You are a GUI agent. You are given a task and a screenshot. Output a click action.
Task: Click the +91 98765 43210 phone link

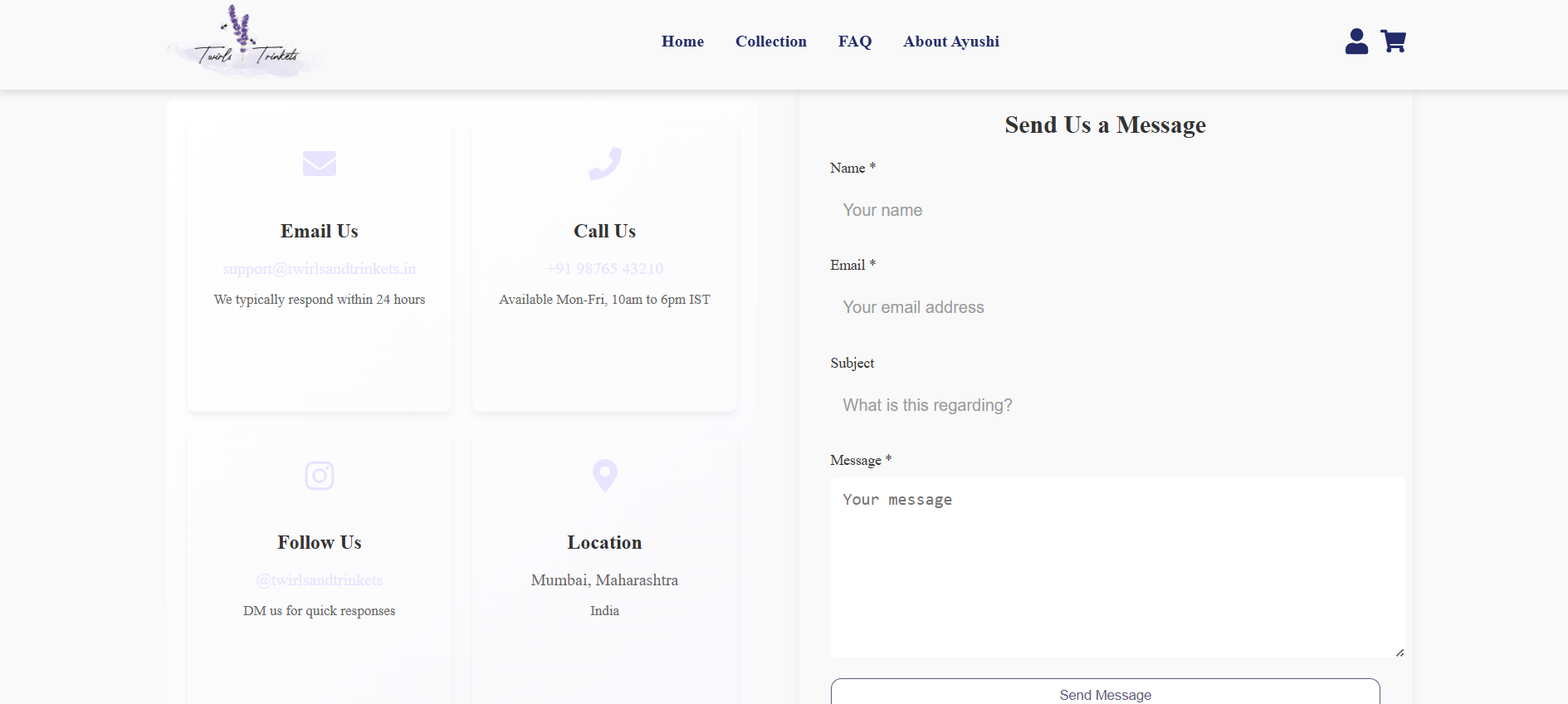604,269
